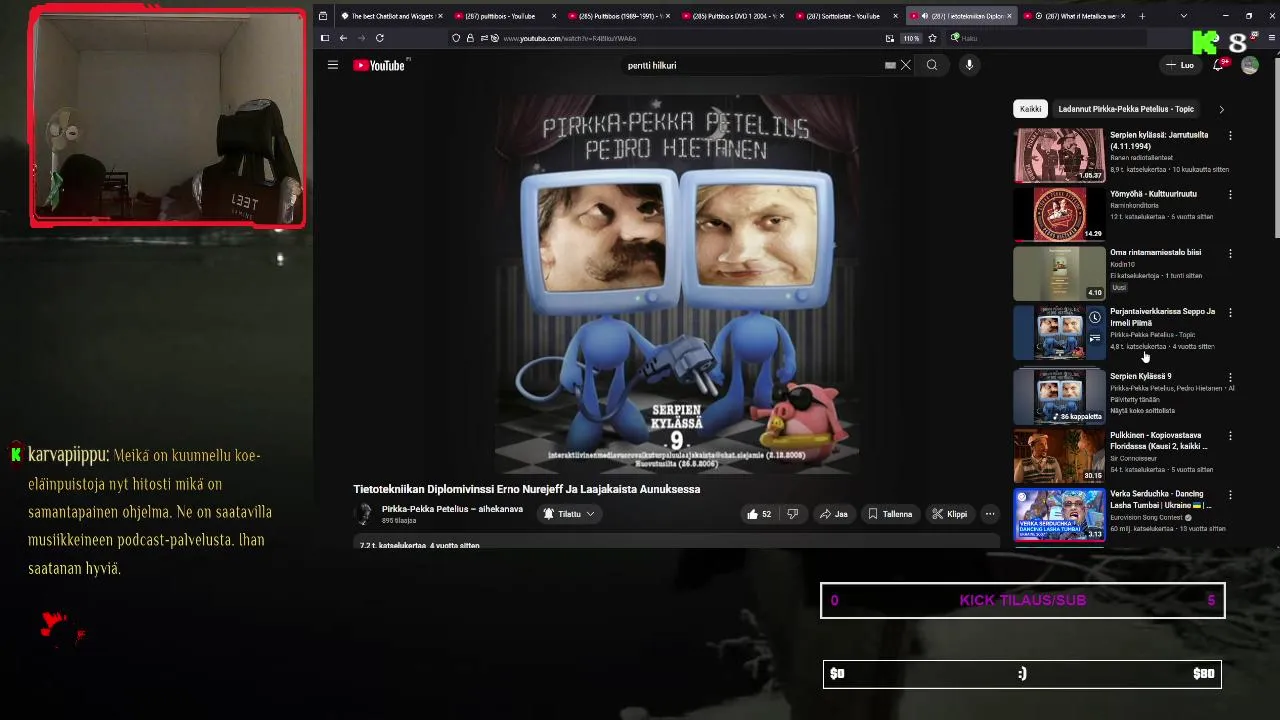This screenshot has width=1280, height=720.
Task: Open options for Verka Serduchka video
Action: pyautogui.click(x=1230, y=494)
